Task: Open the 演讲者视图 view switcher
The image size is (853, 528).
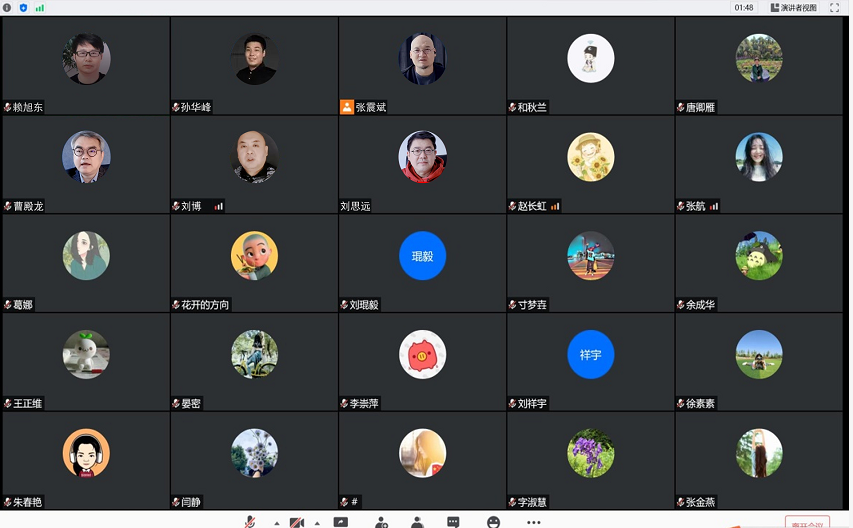Action: point(794,8)
